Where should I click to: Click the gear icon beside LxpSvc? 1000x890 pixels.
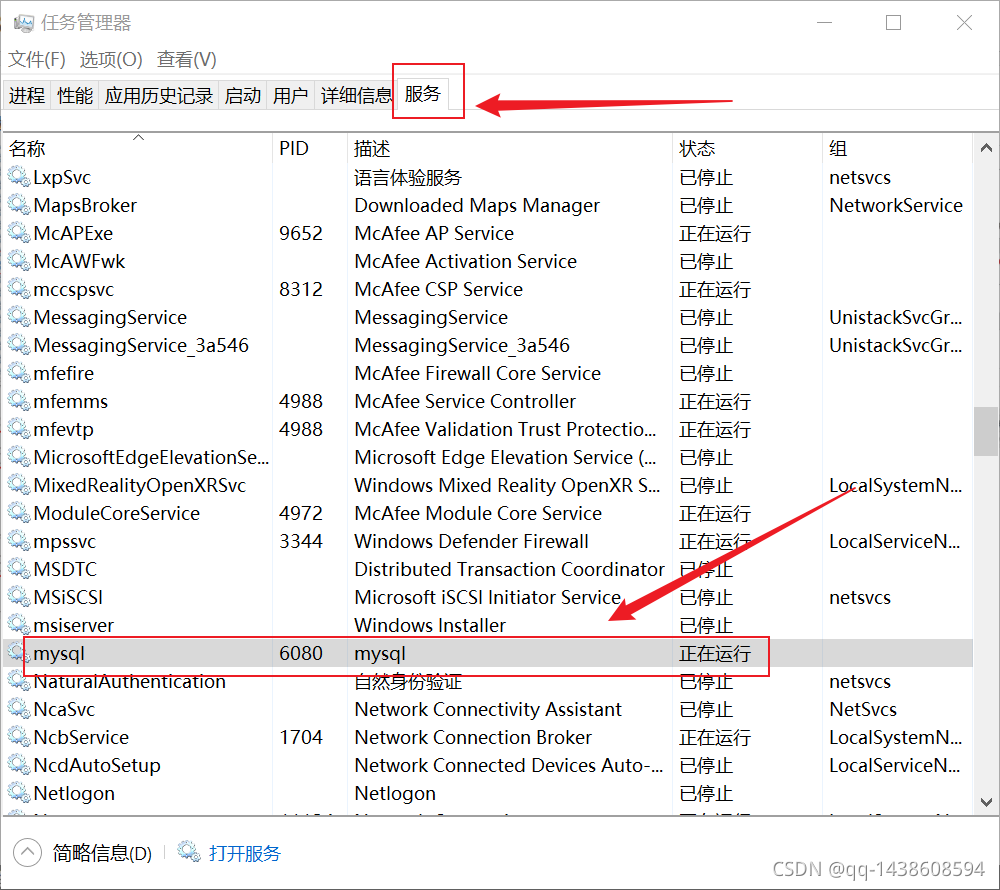pos(18,177)
